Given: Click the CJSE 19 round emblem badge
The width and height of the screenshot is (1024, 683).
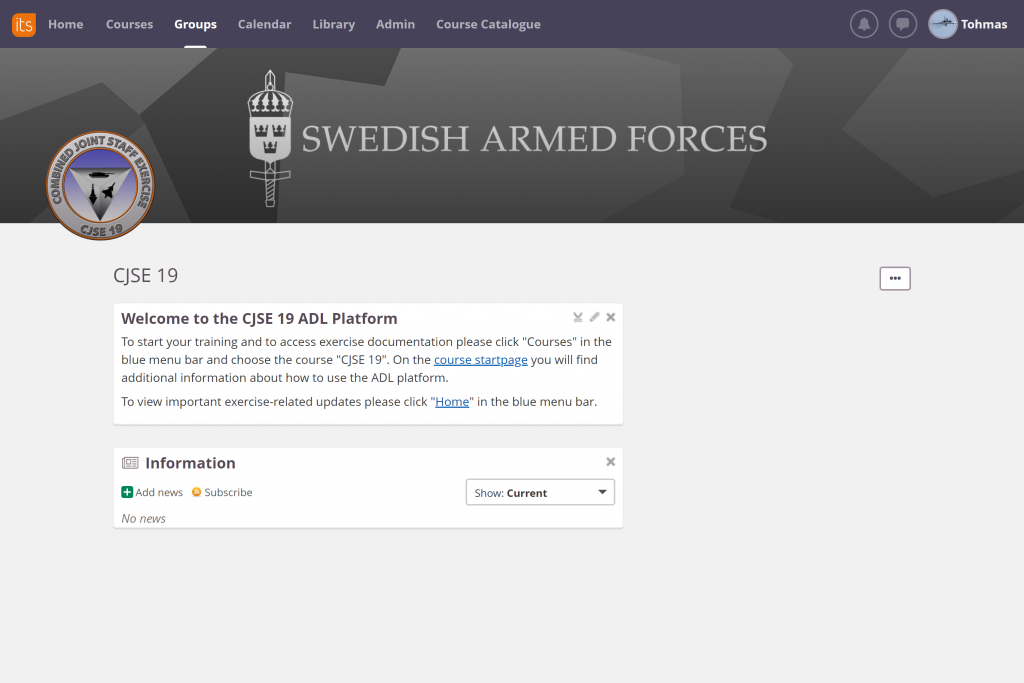Looking at the screenshot, I should coord(100,185).
